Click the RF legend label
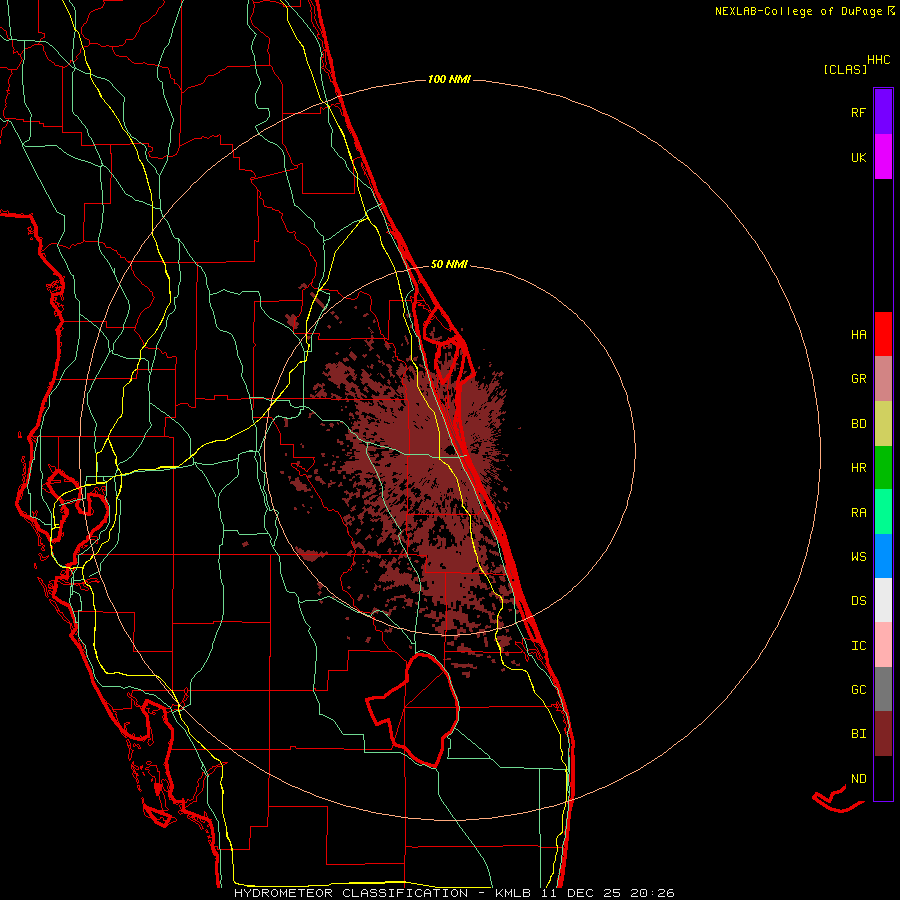This screenshot has width=900, height=900. pyautogui.click(x=858, y=112)
